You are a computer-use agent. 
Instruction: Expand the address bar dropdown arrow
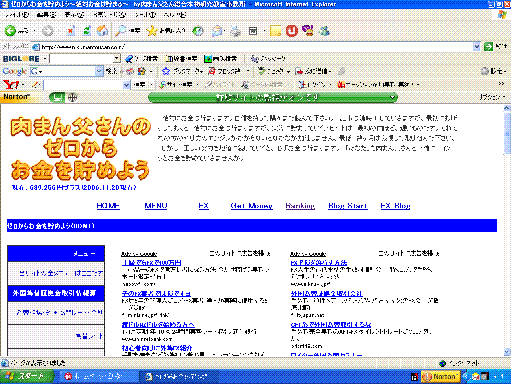point(477,47)
